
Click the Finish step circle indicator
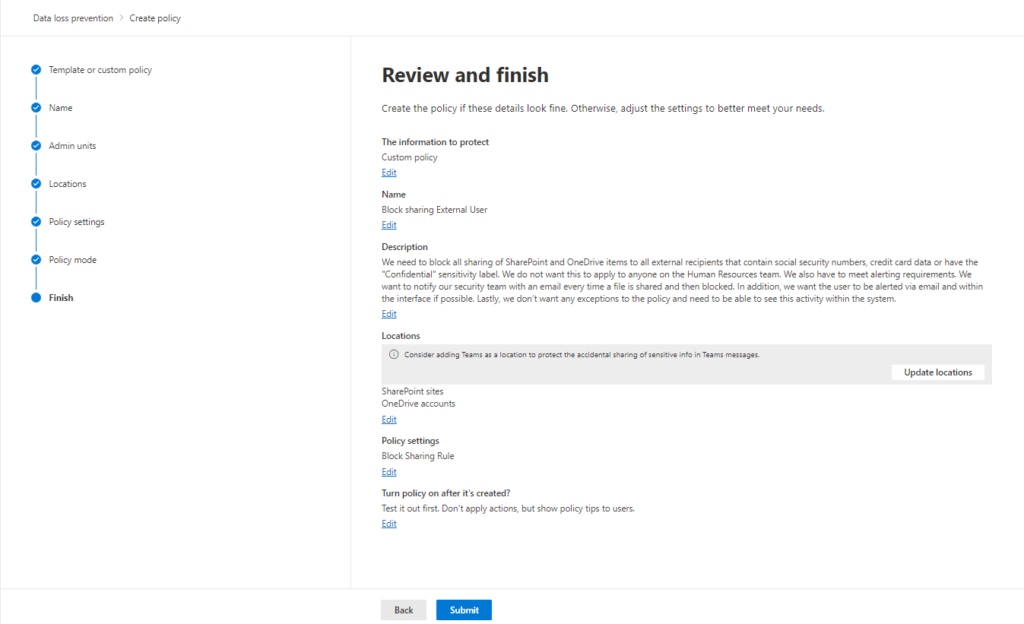point(36,298)
